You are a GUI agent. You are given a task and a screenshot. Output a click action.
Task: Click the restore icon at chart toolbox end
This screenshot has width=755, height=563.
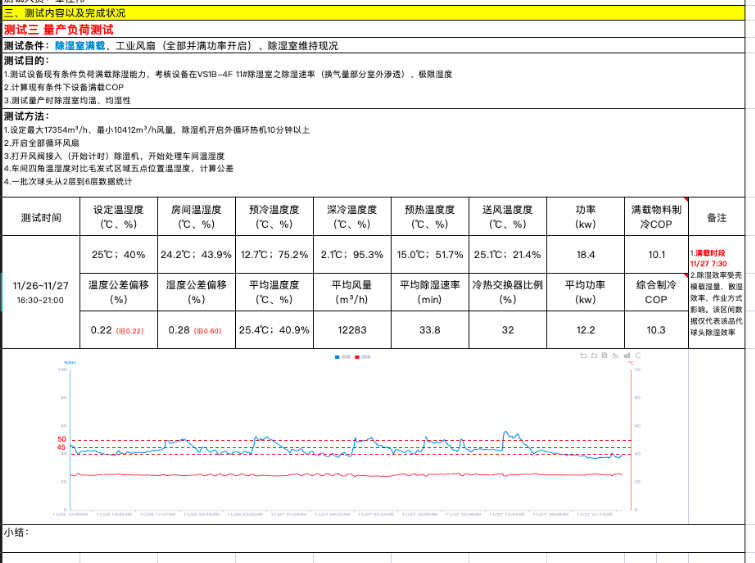(x=638, y=355)
